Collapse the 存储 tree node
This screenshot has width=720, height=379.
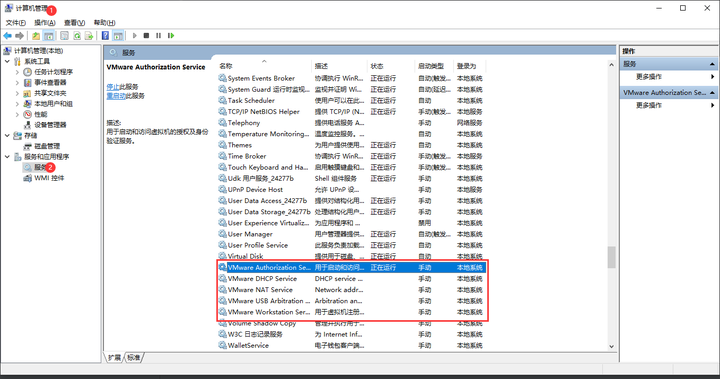7,136
